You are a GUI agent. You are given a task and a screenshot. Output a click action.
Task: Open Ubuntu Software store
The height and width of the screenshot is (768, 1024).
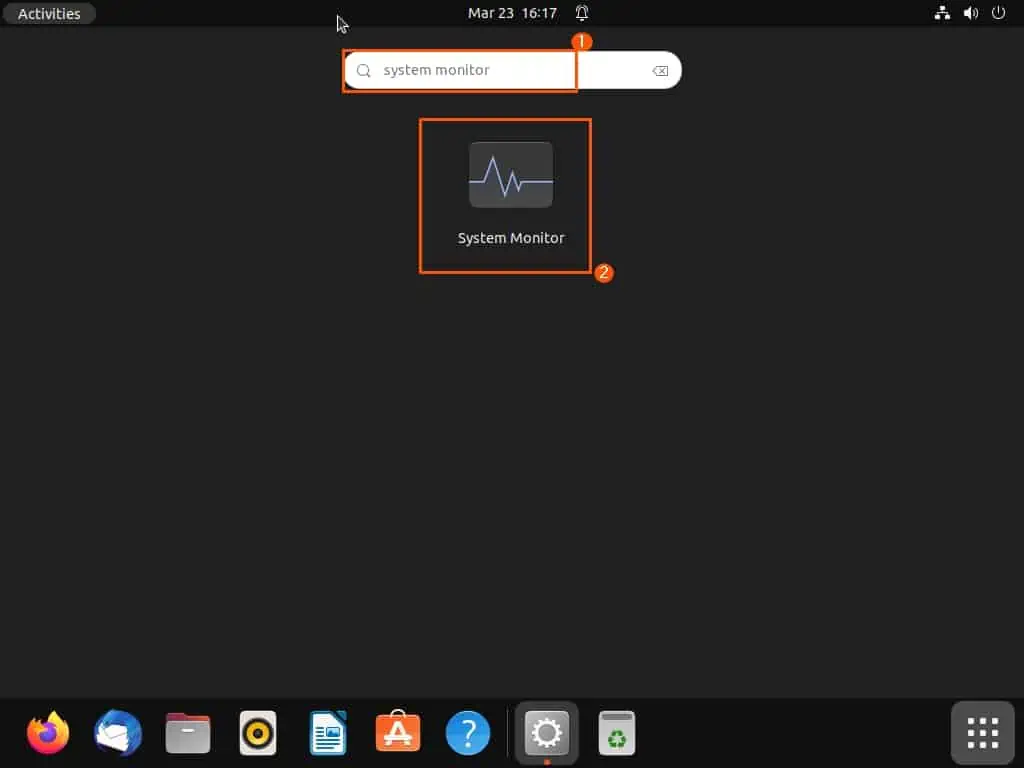point(398,733)
